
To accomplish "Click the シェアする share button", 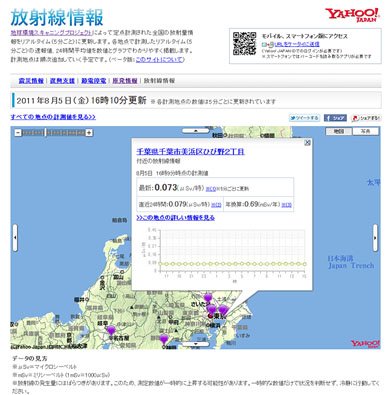I will tap(366, 118).
